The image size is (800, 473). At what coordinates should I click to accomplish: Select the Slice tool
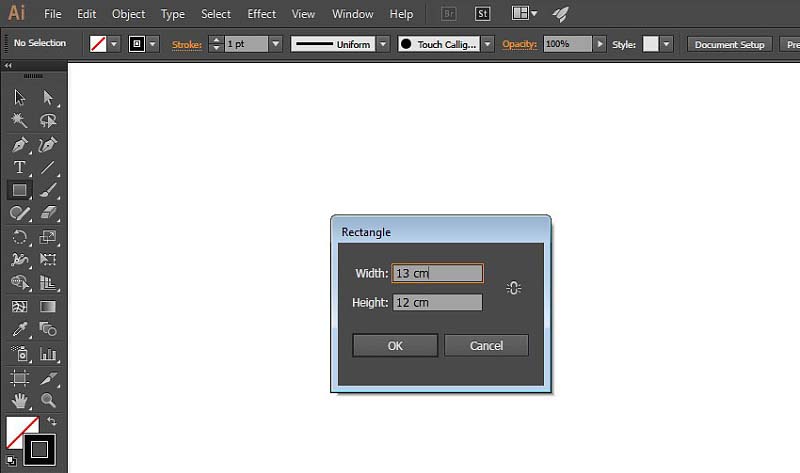(48, 378)
